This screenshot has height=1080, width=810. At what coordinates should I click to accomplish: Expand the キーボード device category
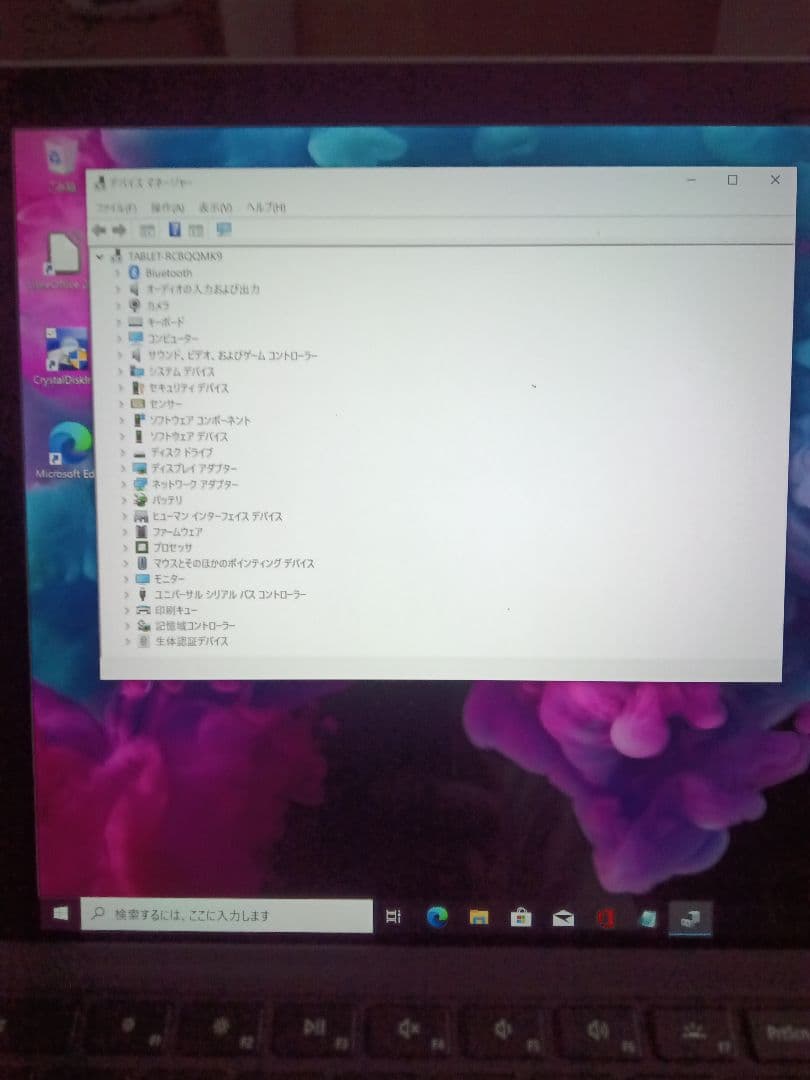point(117,322)
